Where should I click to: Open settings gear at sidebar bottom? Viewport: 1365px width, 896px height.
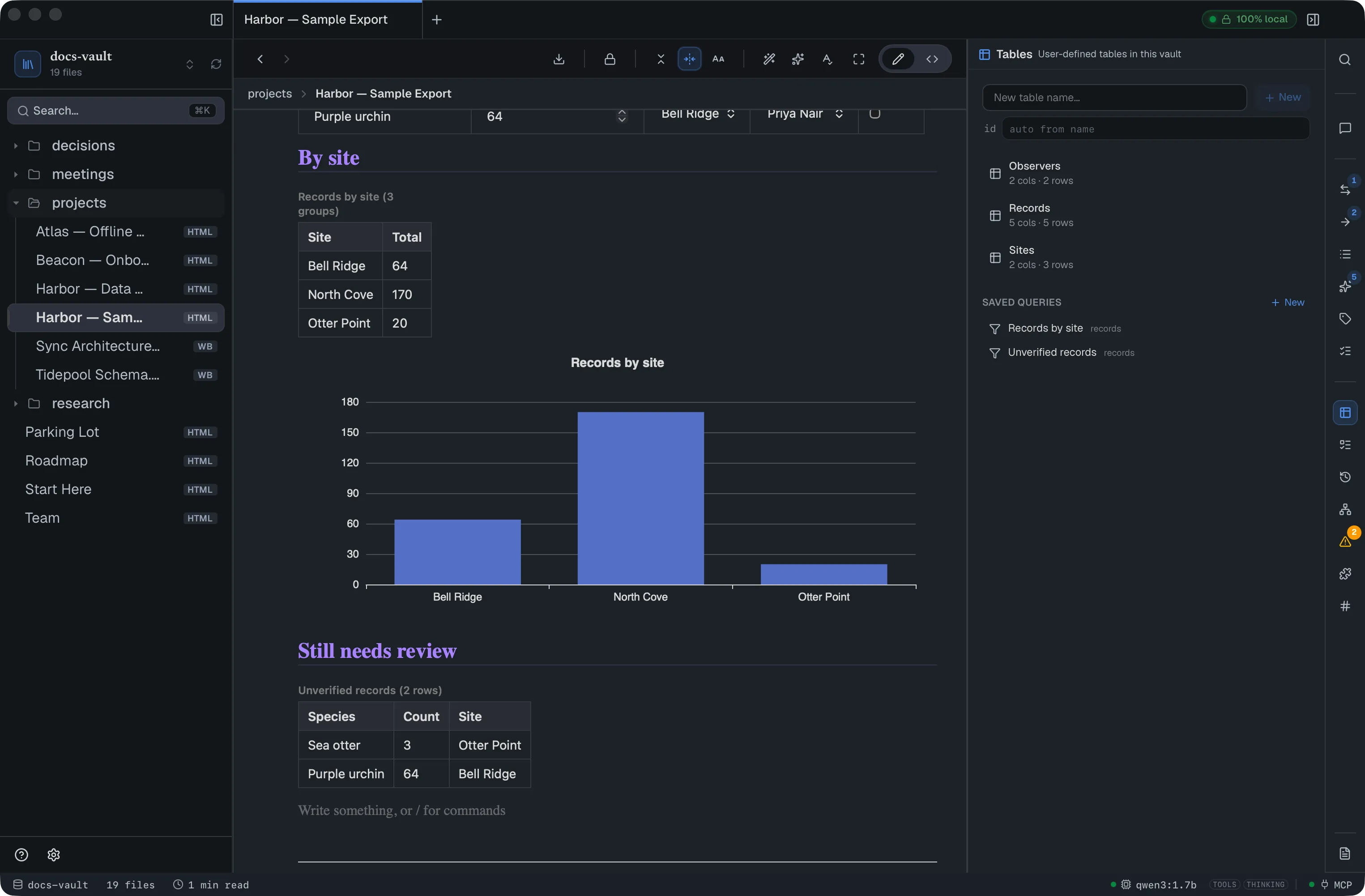pyautogui.click(x=53, y=854)
